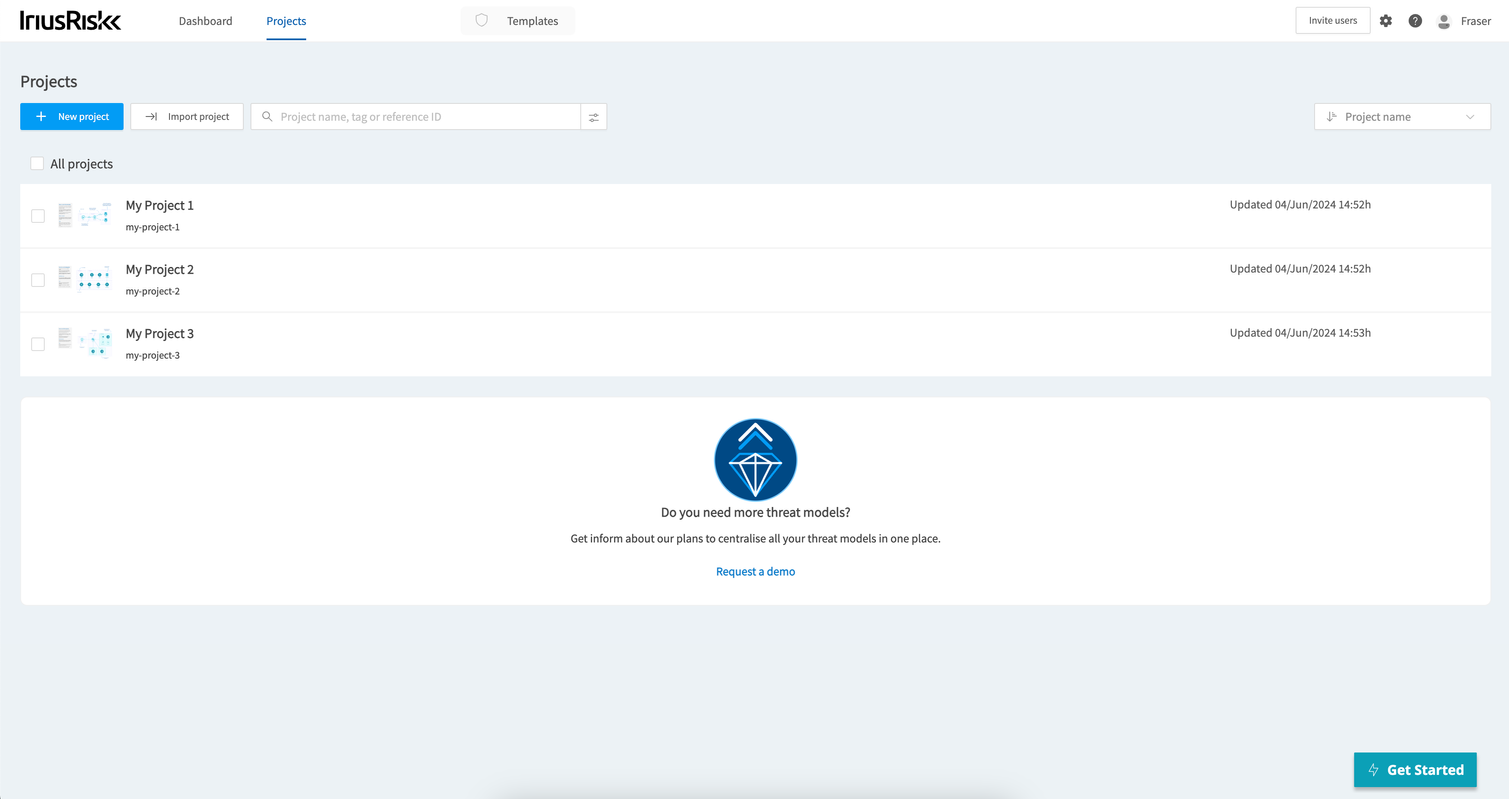Open My Project 1 diagram thumbnail

tap(84, 216)
